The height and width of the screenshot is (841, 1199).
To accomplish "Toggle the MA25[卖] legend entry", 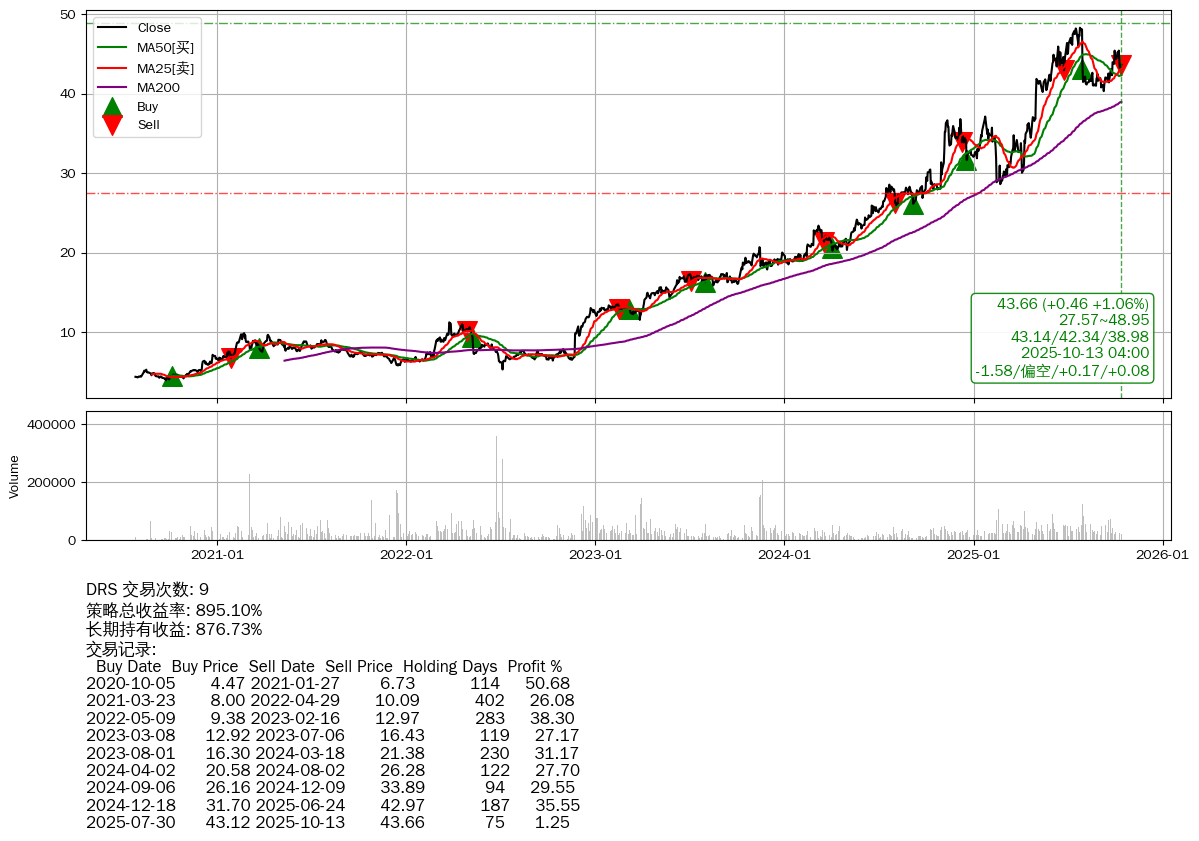I will pyautogui.click(x=165, y=68).
